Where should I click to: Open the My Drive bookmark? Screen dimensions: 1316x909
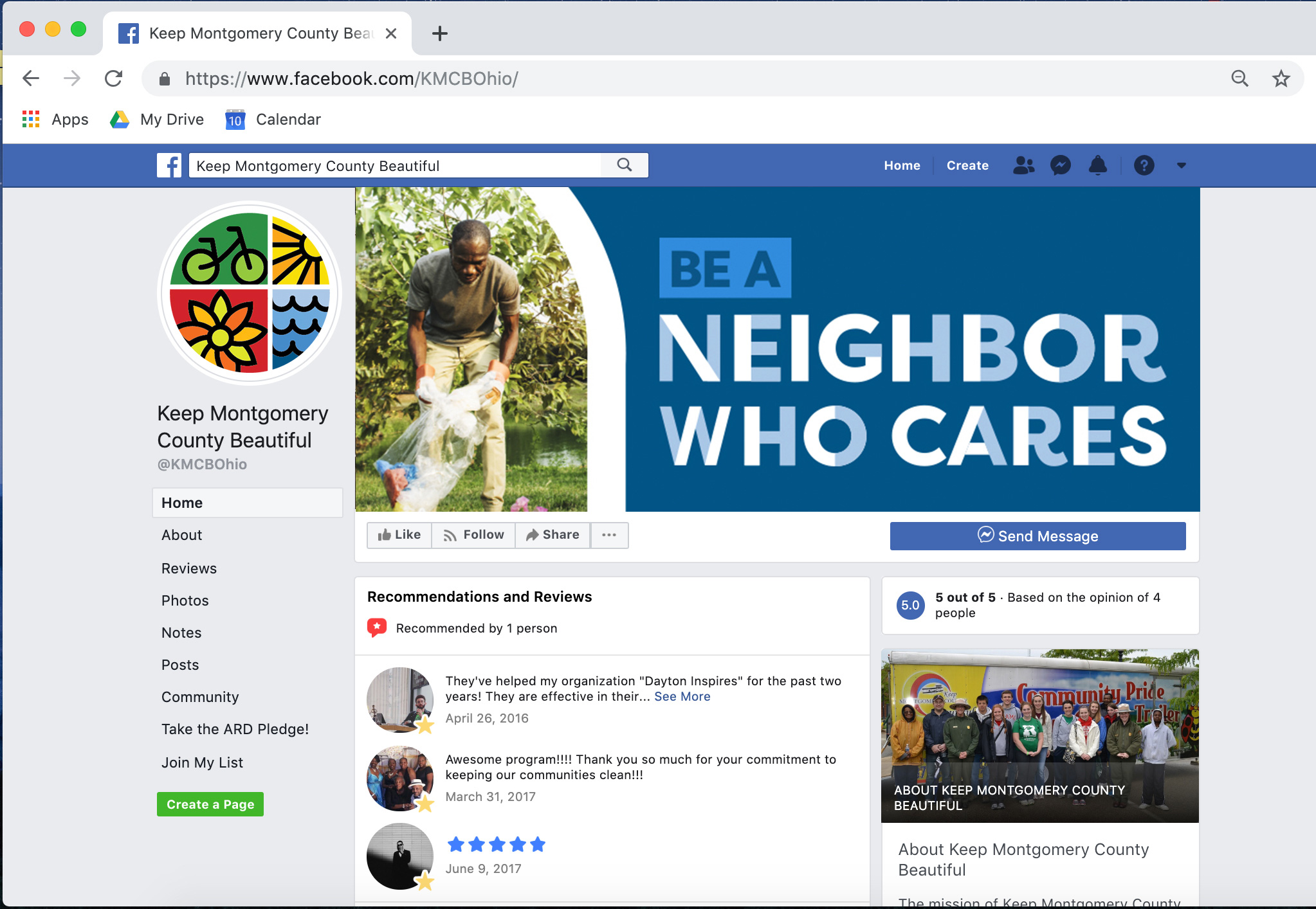[x=157, y=120]
